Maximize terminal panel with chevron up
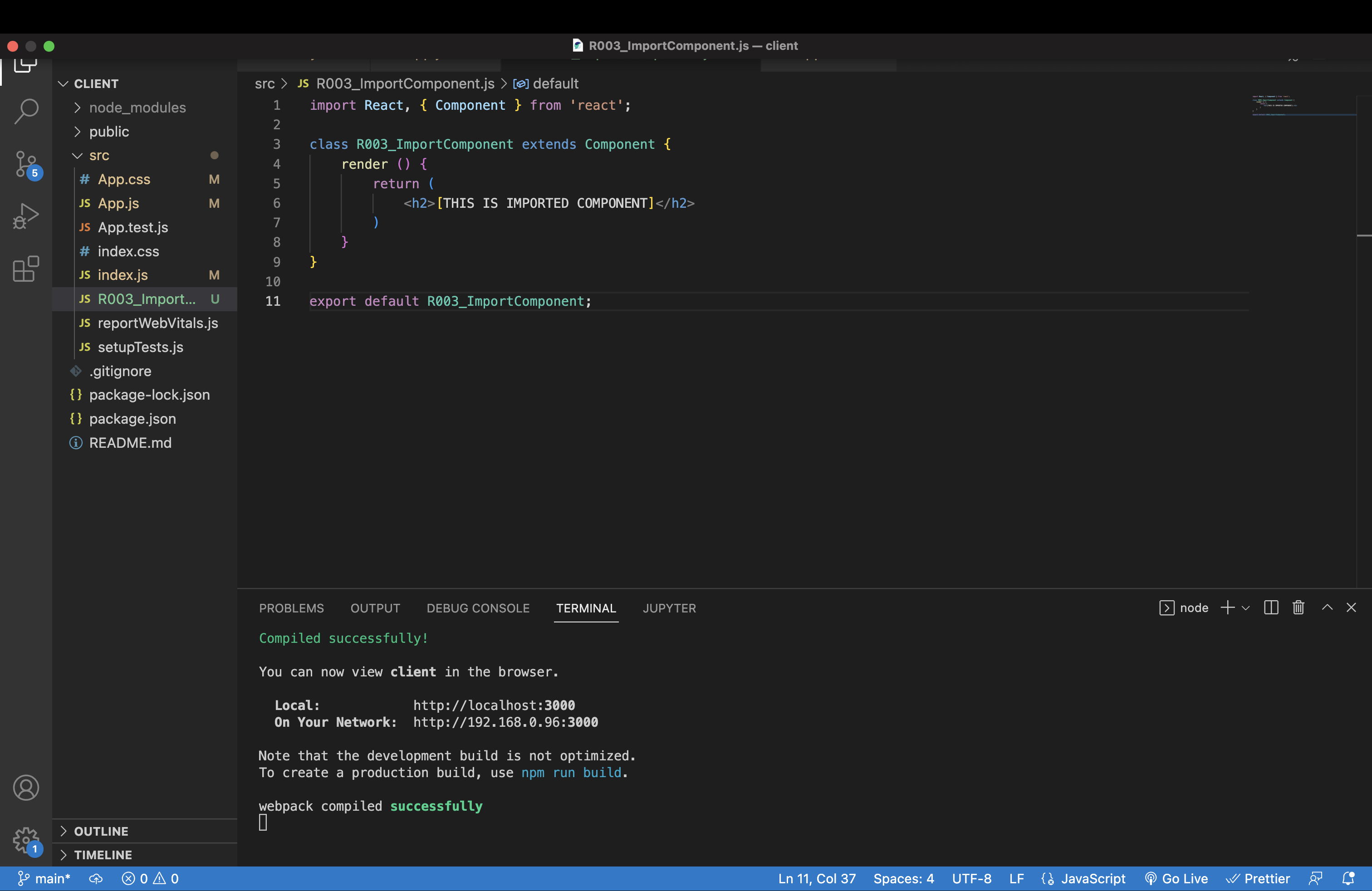 tap(1327, 607)
